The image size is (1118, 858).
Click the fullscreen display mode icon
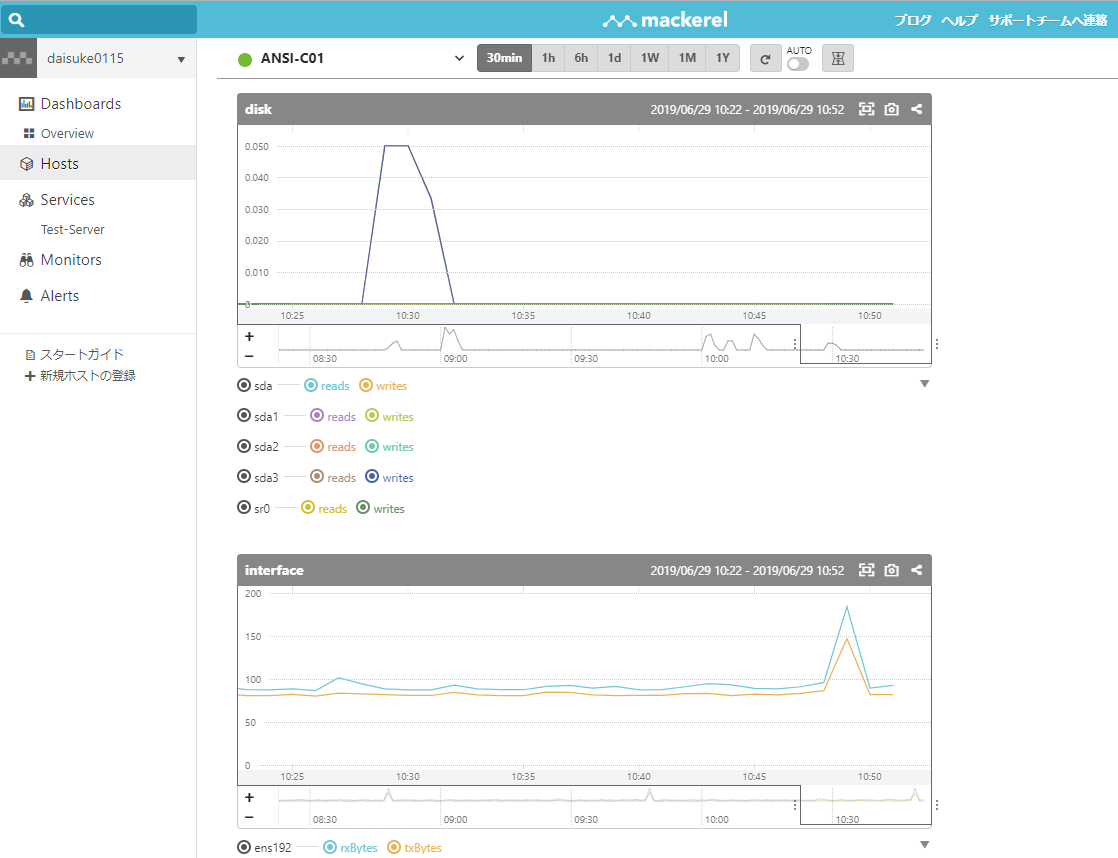pyautogui.click(x=838, y=58)
